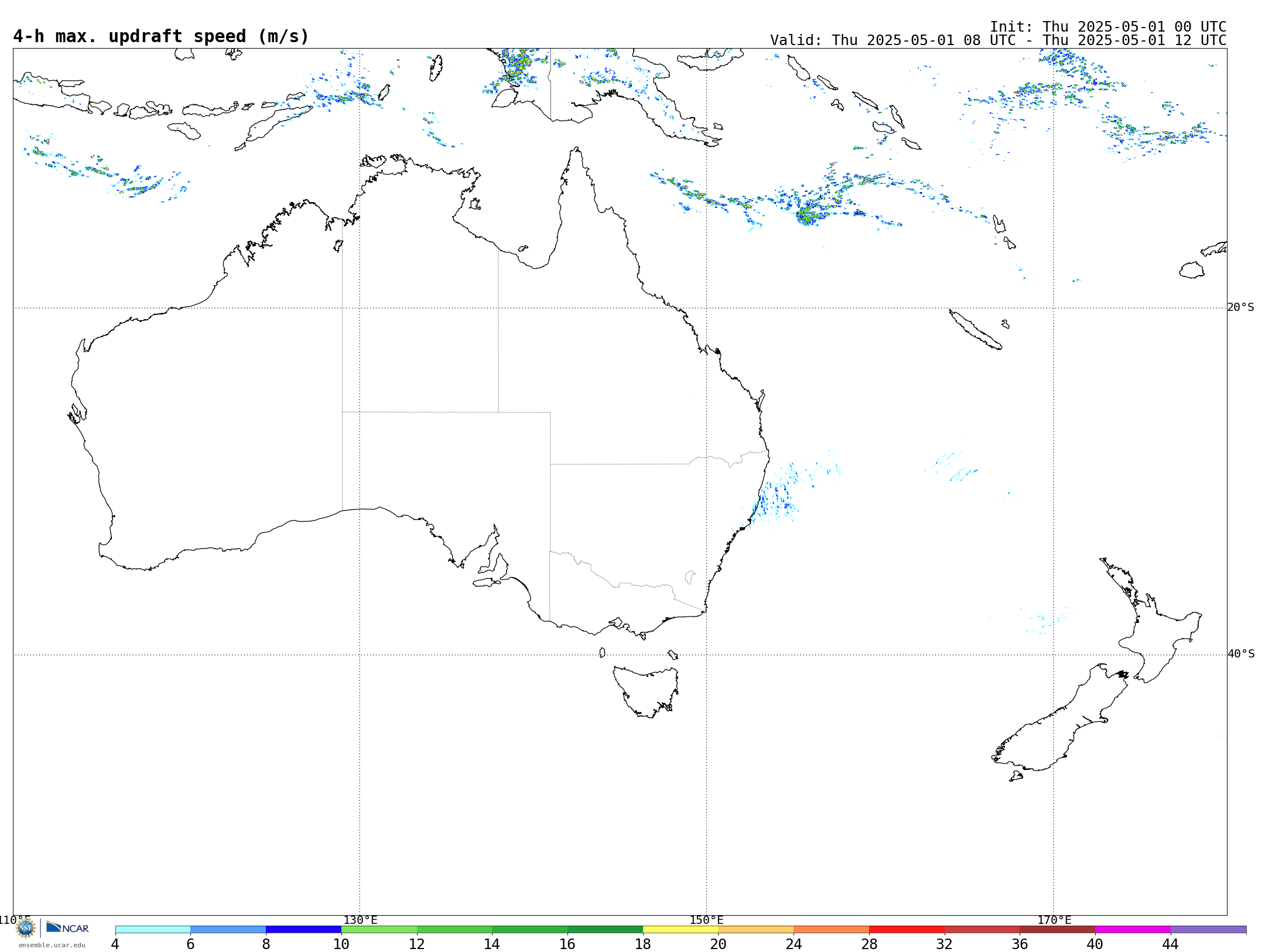Screen dimensions: 1265x952
Task: Click the light blue 6–8 colorbar swatch
Action: click(x=228, y=929)
